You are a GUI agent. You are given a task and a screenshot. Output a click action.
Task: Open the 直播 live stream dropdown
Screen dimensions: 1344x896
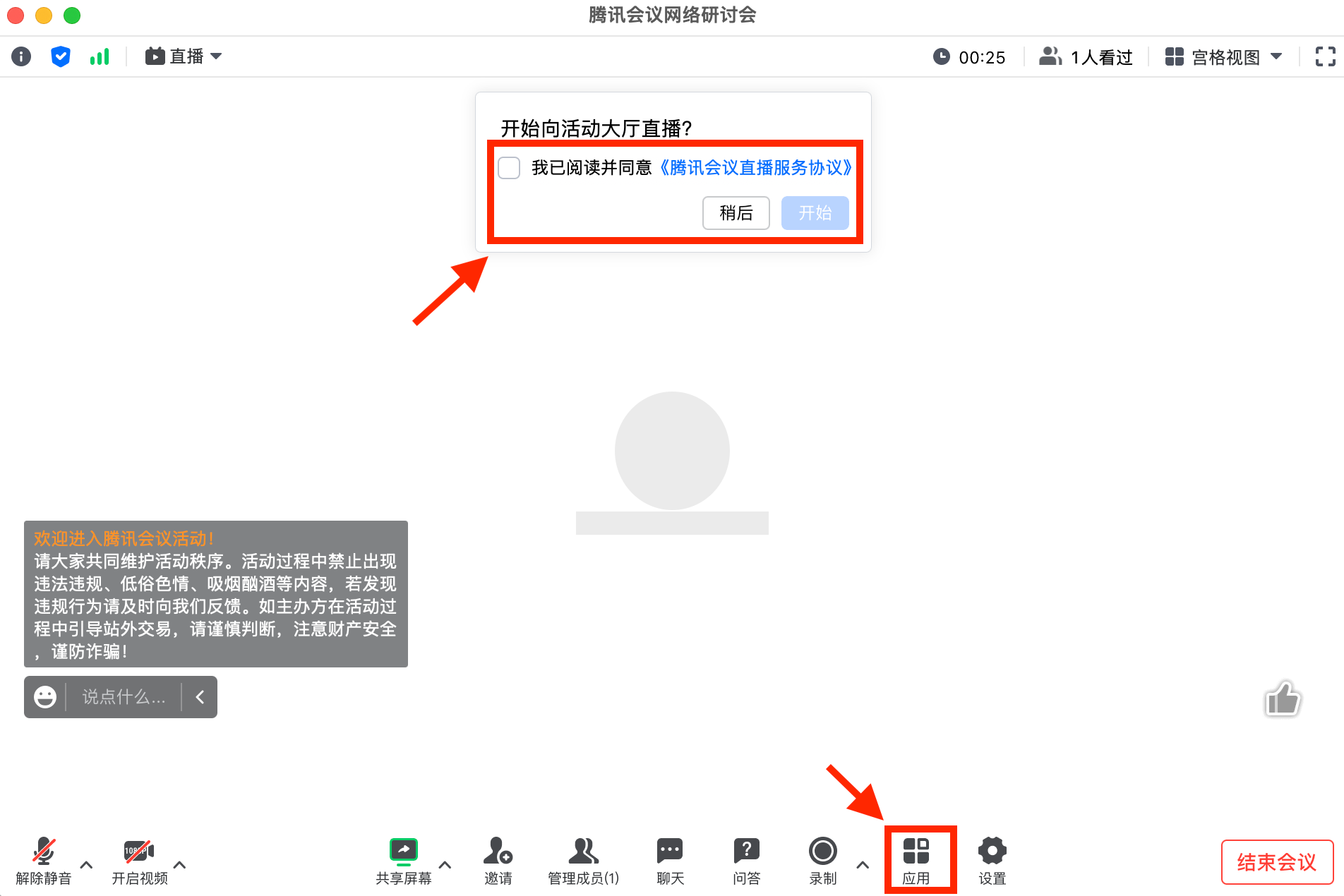(x=184, y=56)
